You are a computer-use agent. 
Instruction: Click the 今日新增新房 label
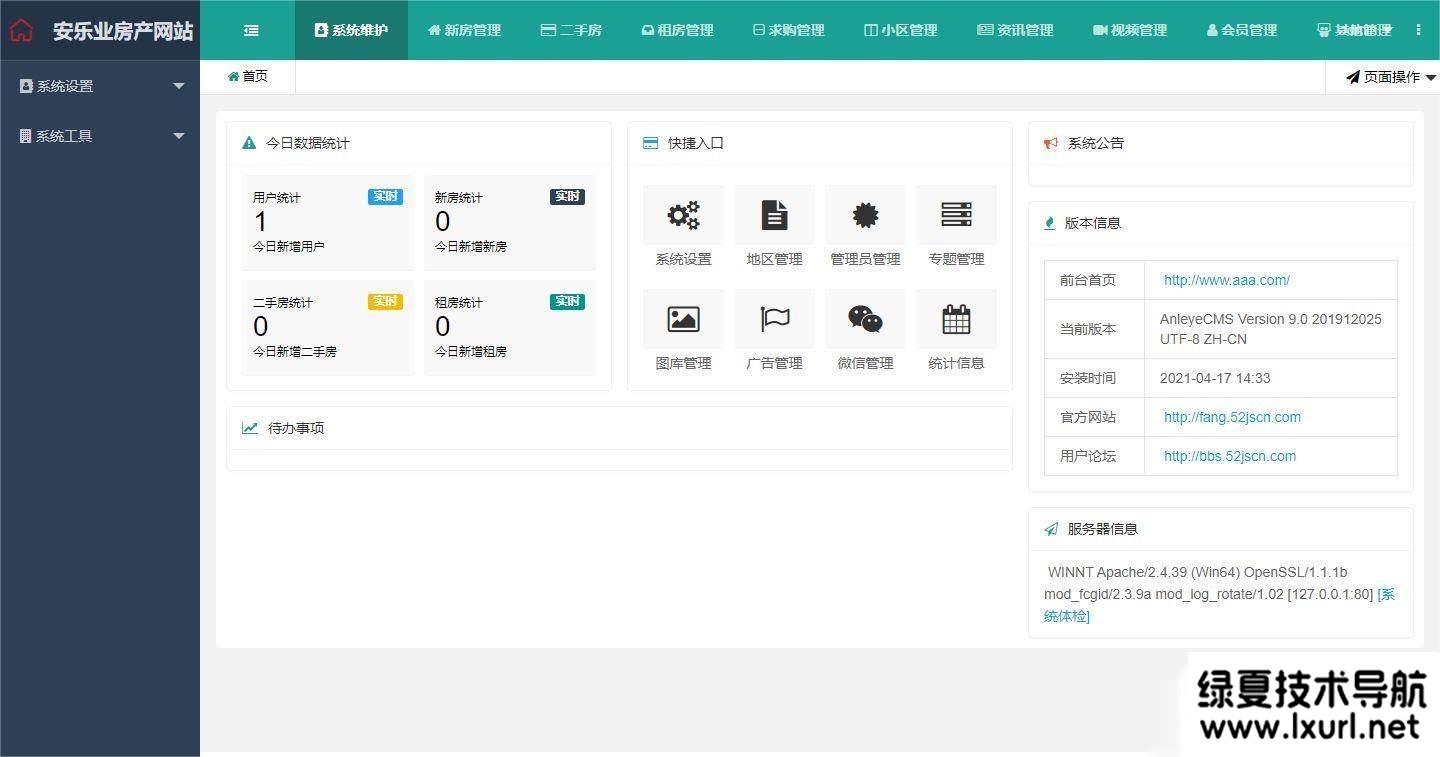pos(470,246)
